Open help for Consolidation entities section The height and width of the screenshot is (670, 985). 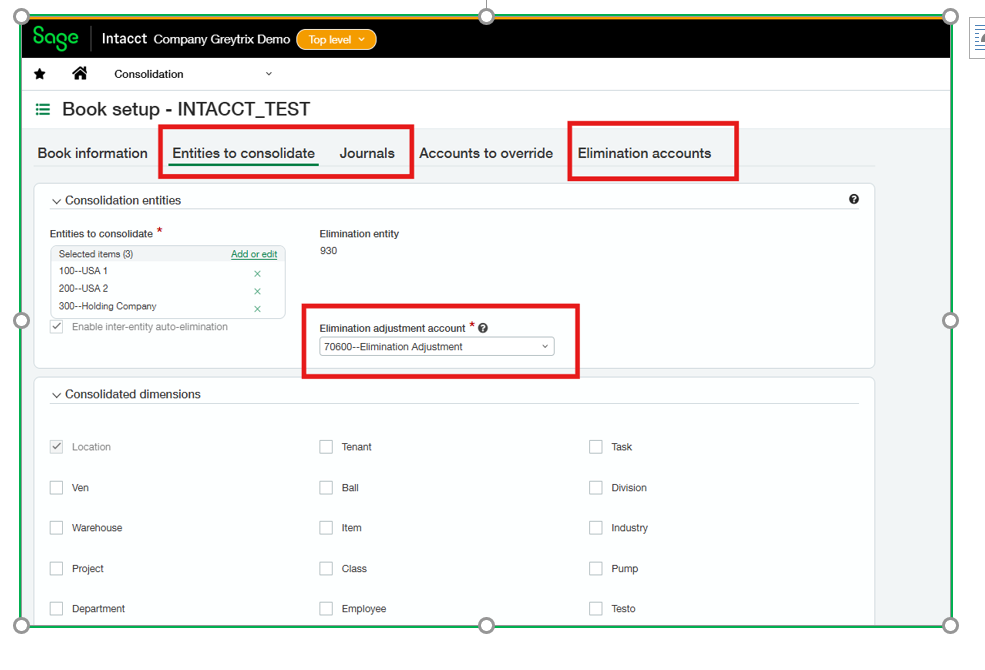click(x=854, y=199)
